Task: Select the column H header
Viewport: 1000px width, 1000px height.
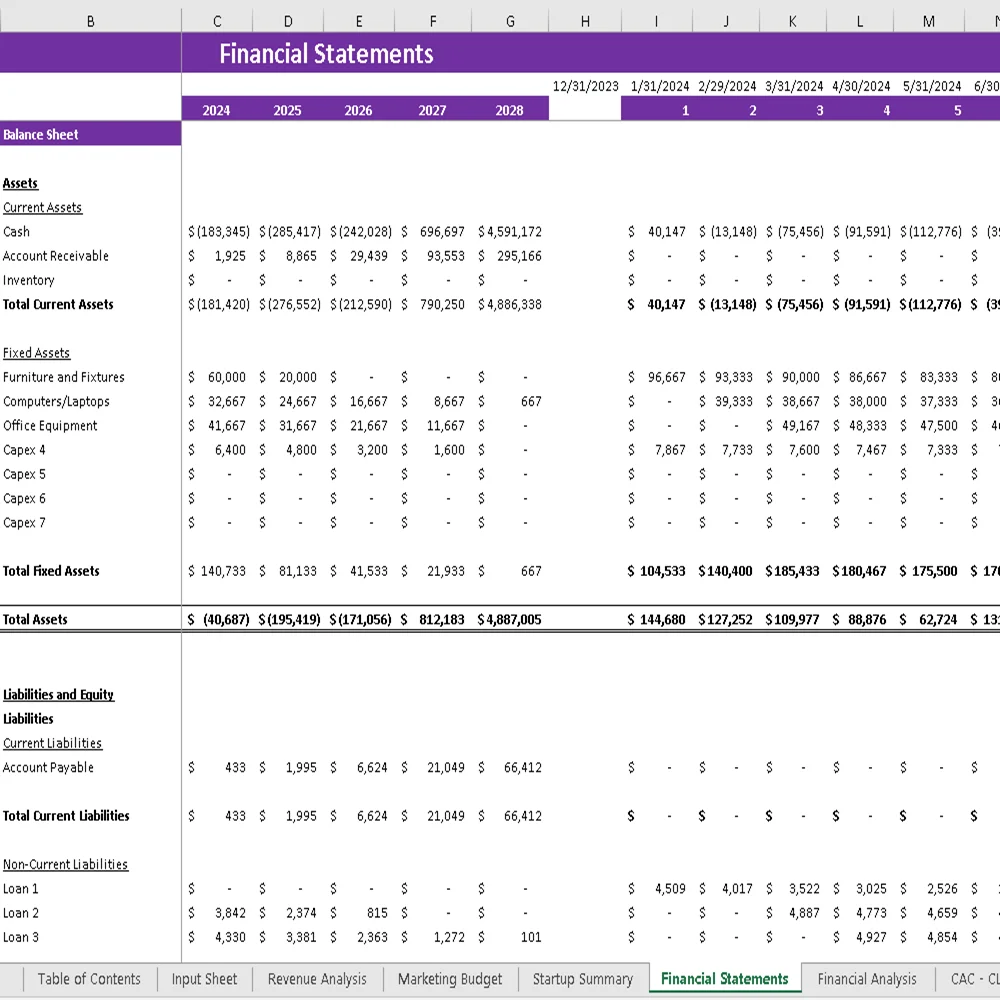Action: pyautogui.click(x=585, y=20)
